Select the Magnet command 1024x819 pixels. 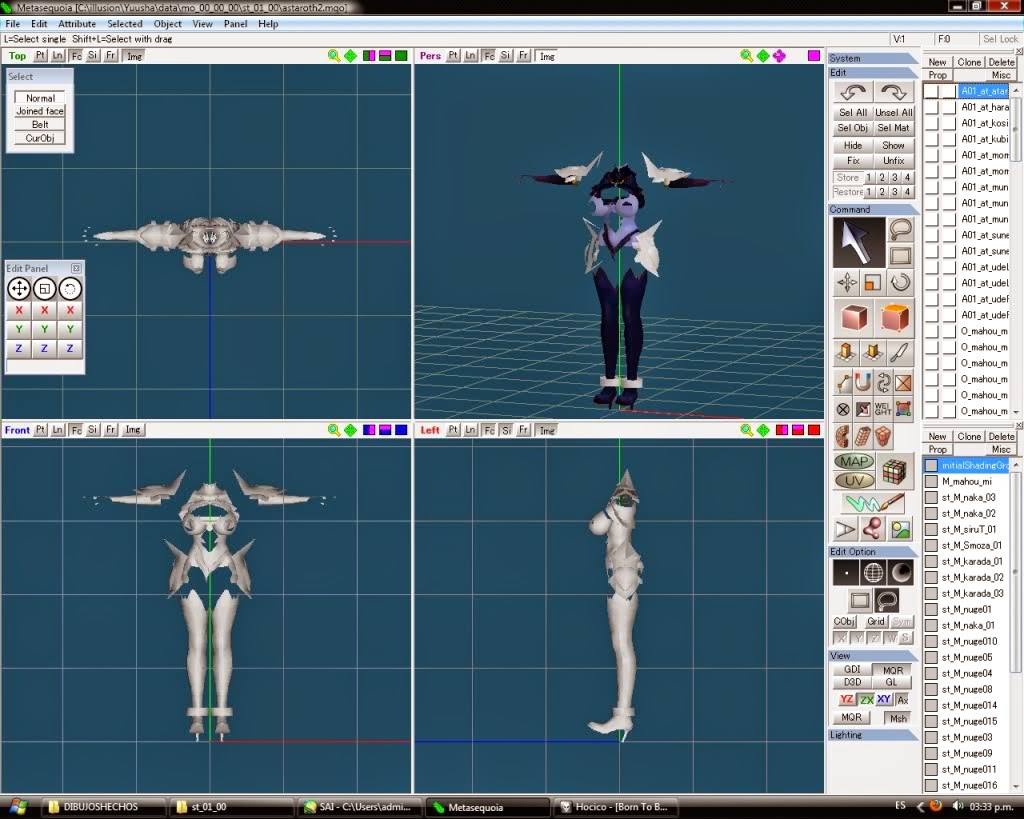863,382
